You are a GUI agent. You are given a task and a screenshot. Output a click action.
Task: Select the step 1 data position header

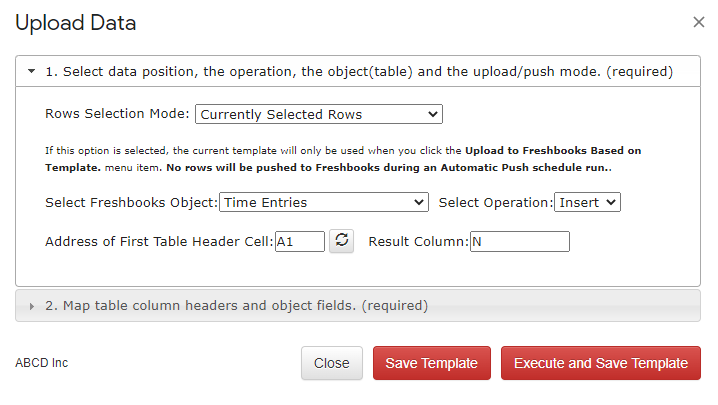(x=358, y=71)
